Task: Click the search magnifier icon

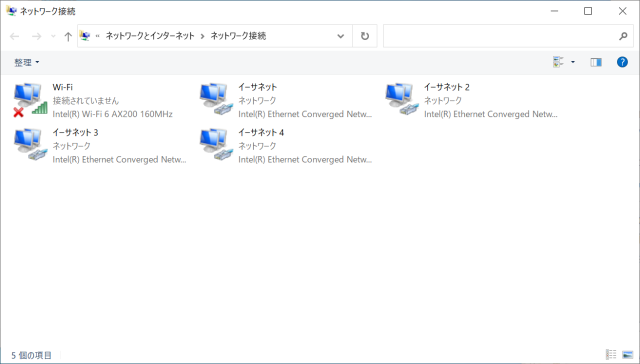Action: pos(623,36)
